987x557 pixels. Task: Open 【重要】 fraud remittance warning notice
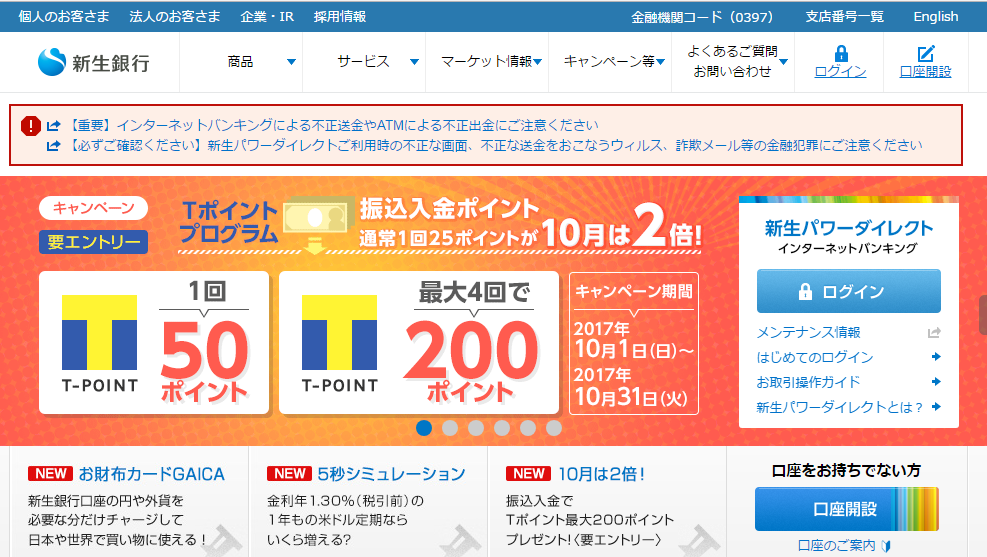(334, 125)
